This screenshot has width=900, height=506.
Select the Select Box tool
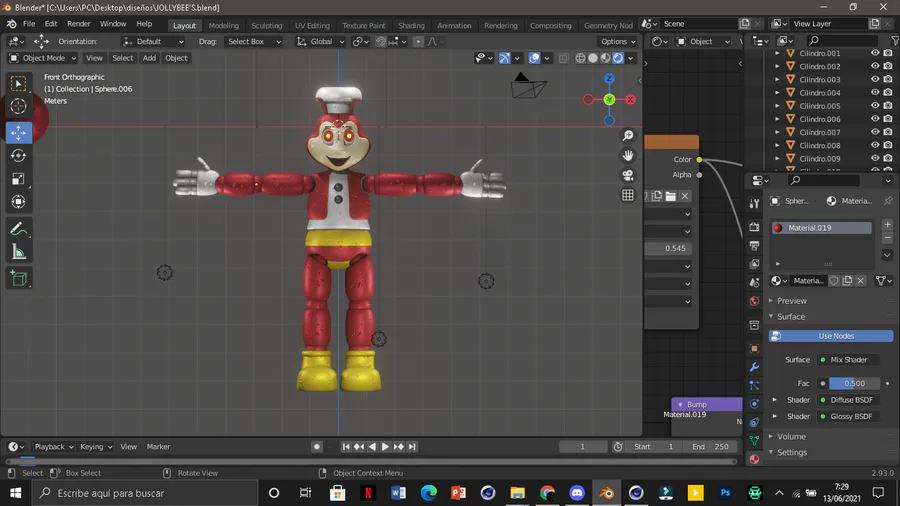coord(18,84)
